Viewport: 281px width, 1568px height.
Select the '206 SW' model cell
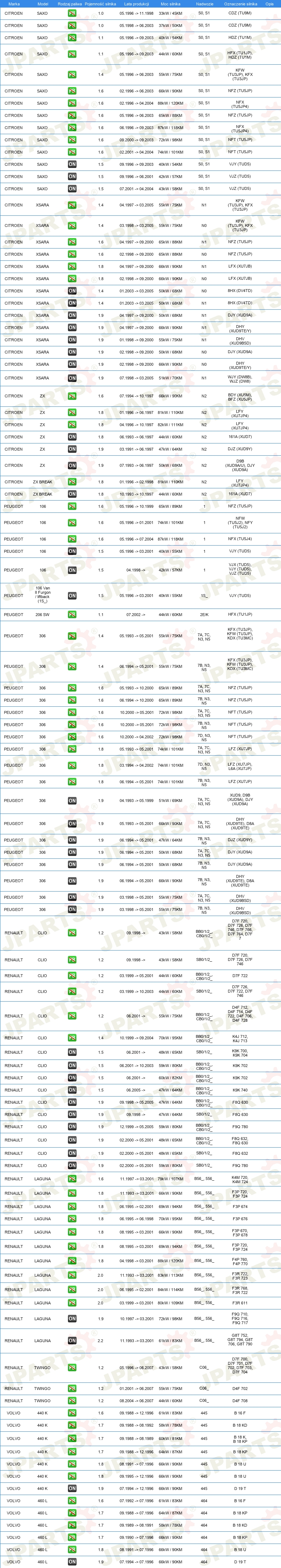point(42,615)
